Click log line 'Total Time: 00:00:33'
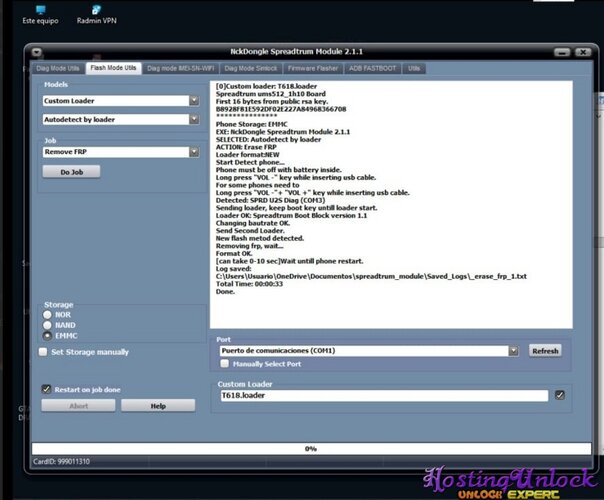This screenshot has width=604, height=500. click(249, 284)
